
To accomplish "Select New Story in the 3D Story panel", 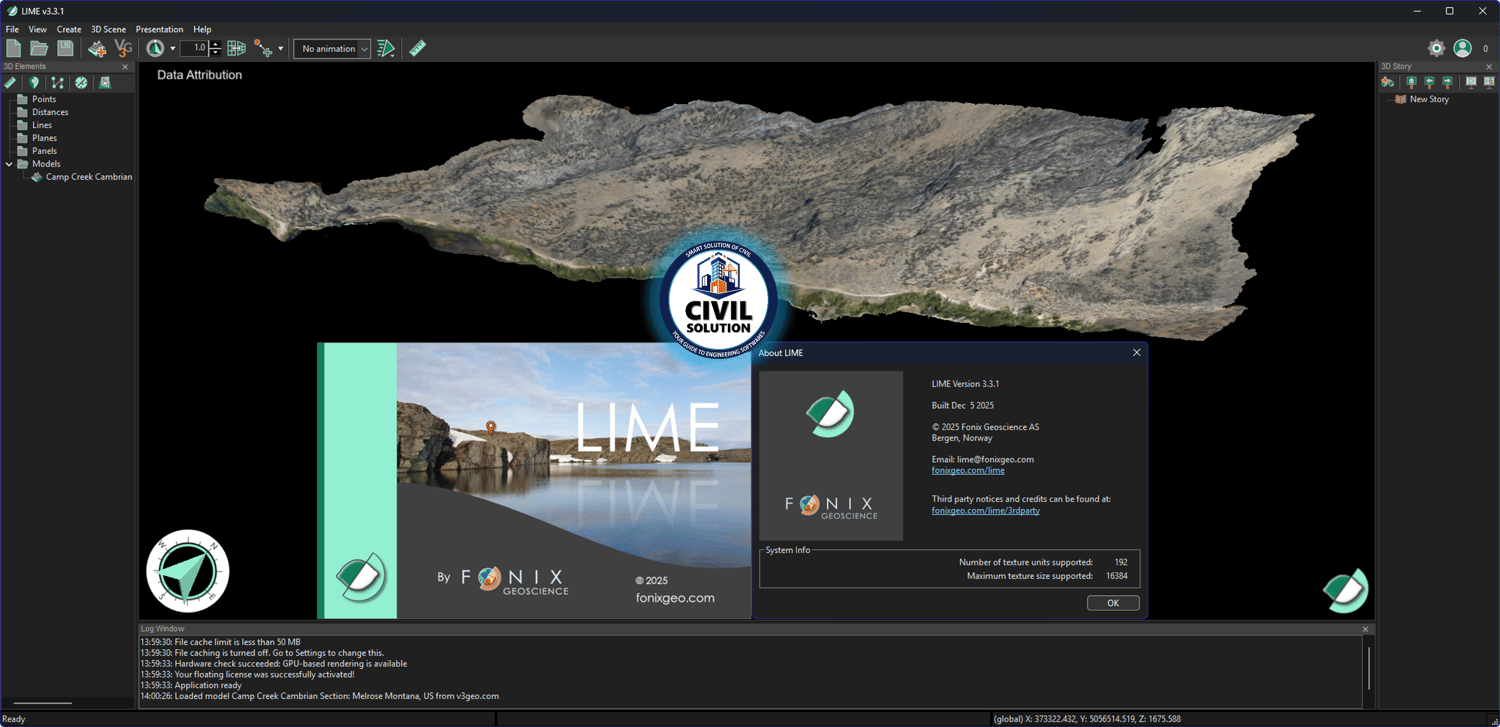I will click(1429, 99).
